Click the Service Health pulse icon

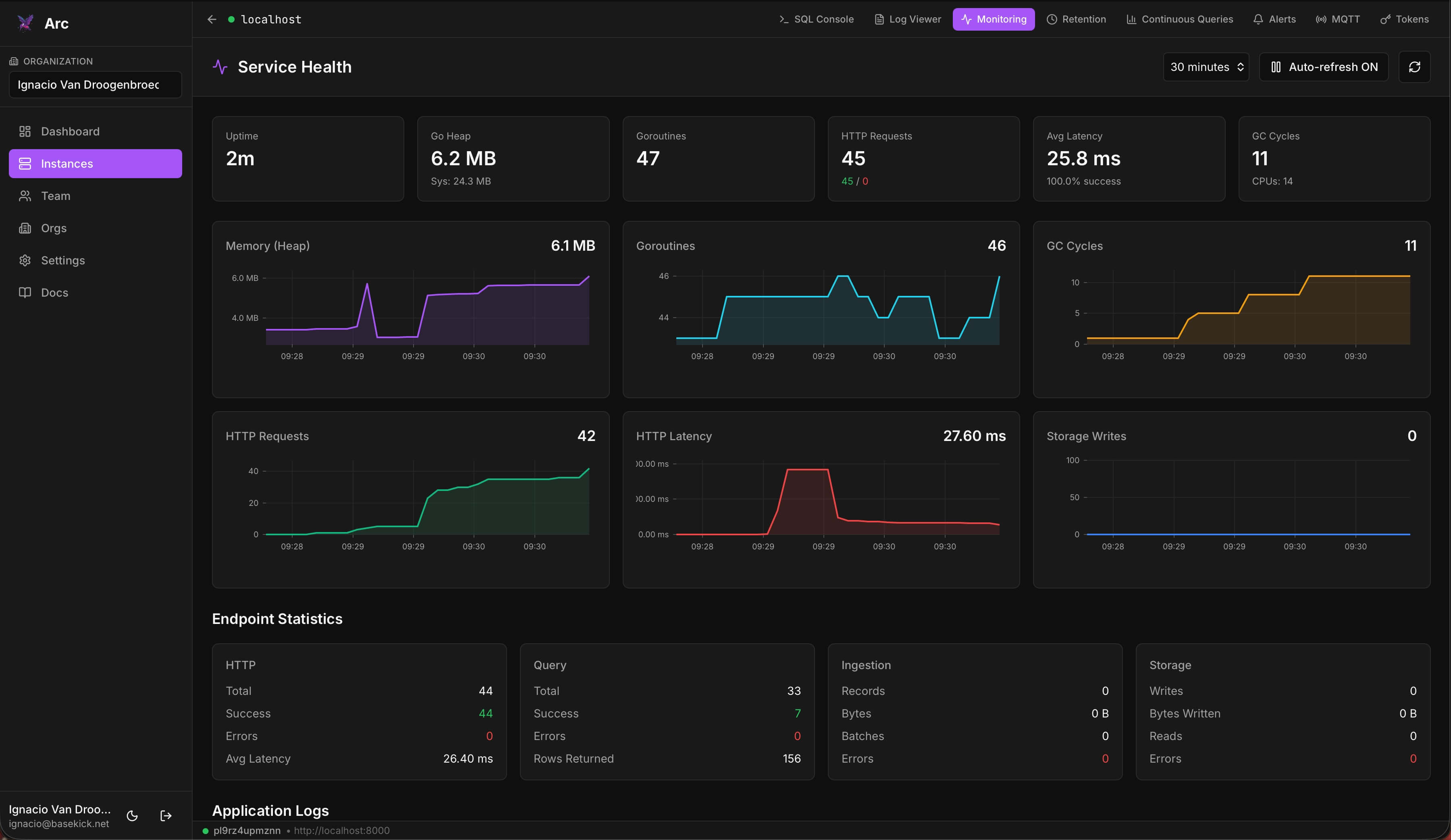220,67
